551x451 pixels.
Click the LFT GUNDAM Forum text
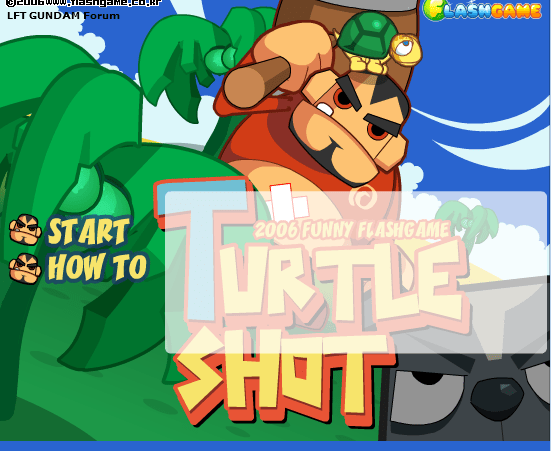[63, 16]
